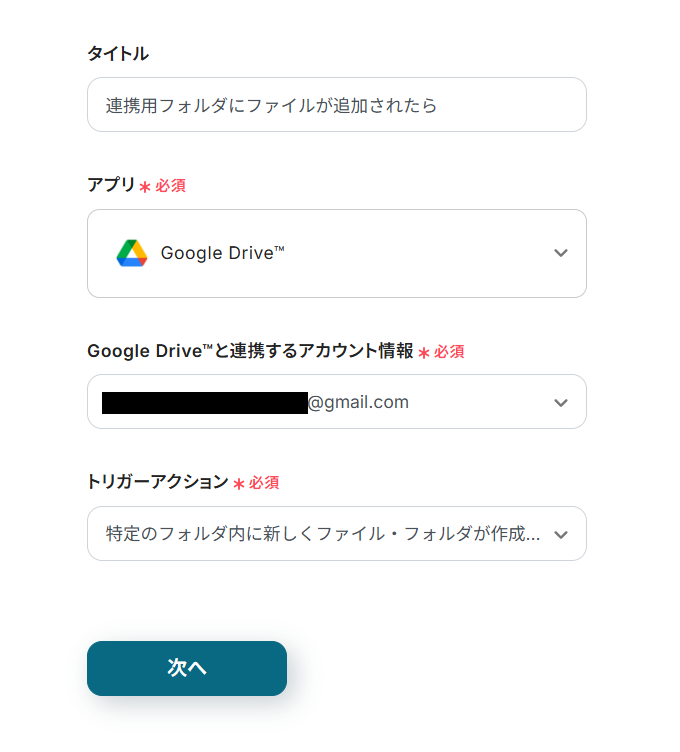Viewport: 680px width, 752px height.
Task: Click the @gmail.com account text
Action: [358, 402]
